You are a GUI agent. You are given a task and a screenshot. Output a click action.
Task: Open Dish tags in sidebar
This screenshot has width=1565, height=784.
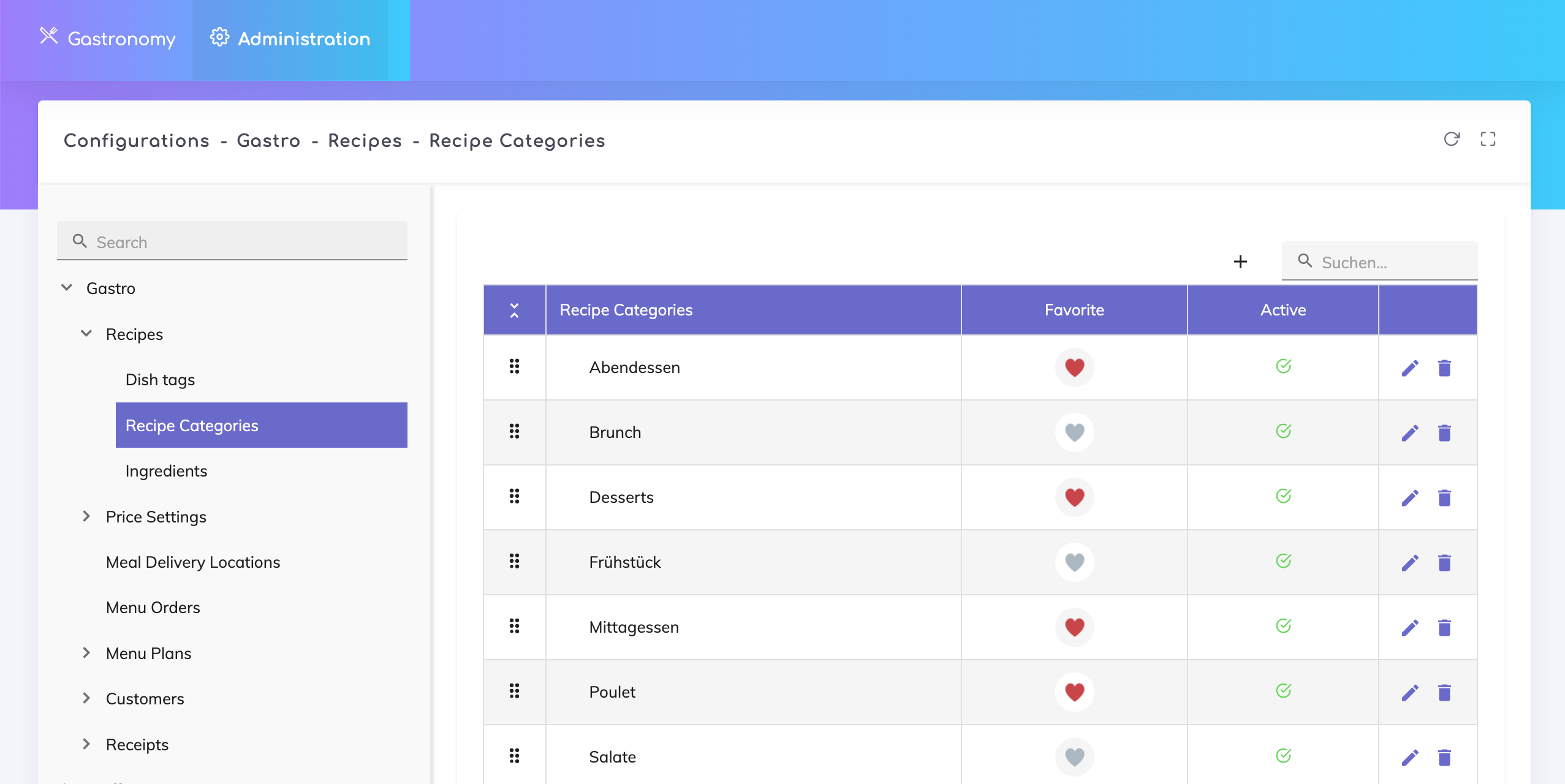click(x=160, y=380)
